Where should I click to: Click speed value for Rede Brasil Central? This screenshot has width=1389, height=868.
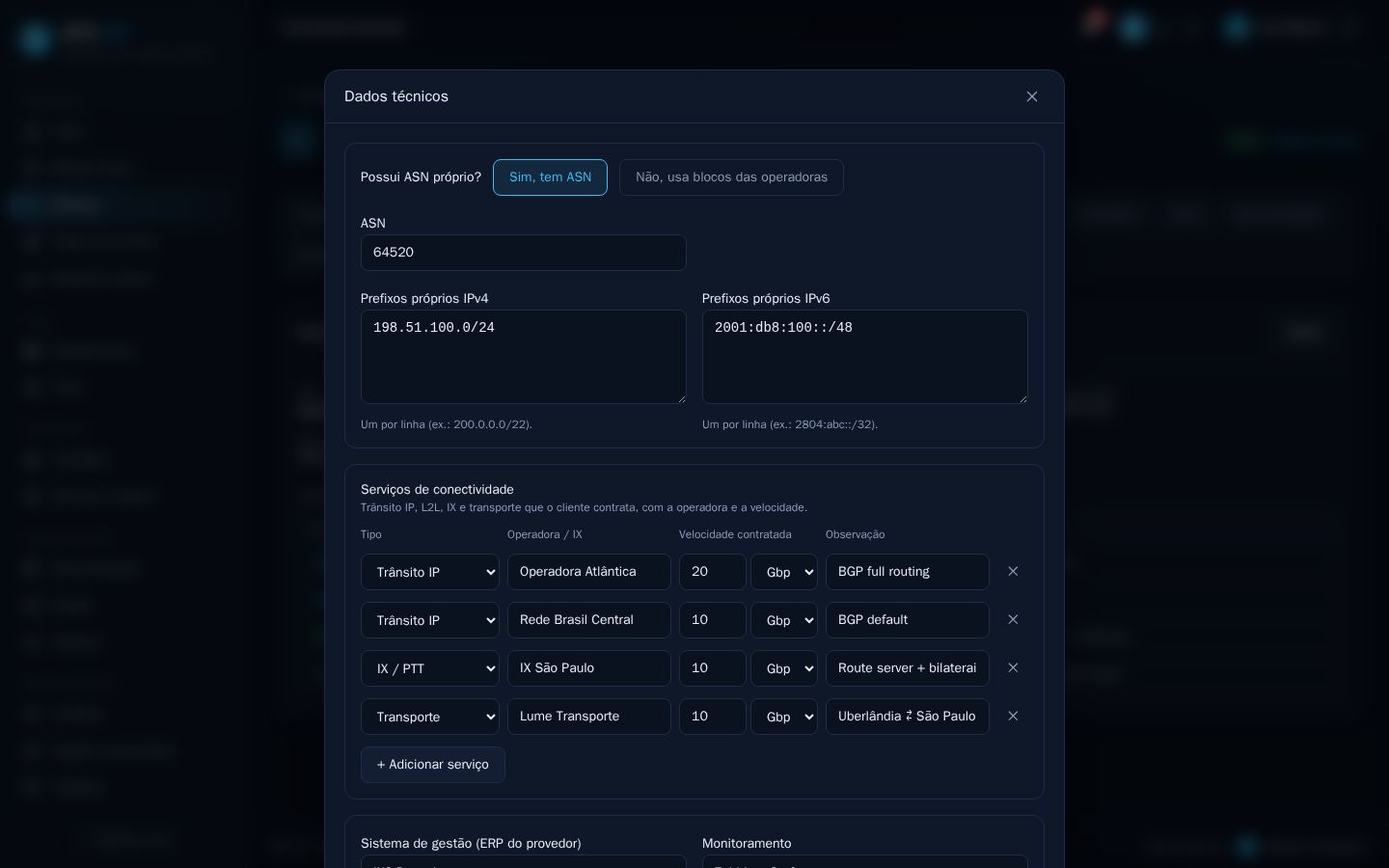coord(713,620)
